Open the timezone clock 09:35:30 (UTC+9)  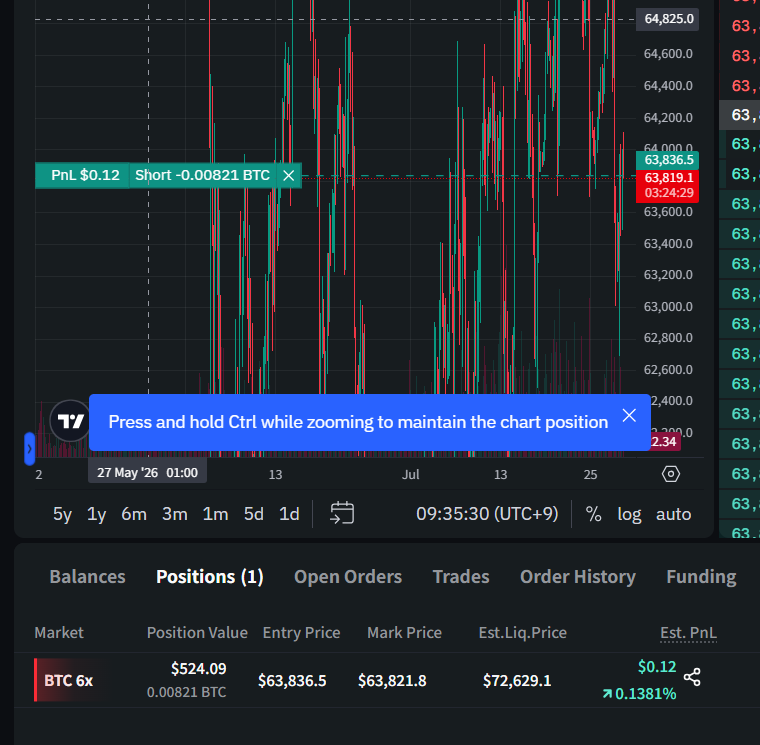tap(487, 514)
